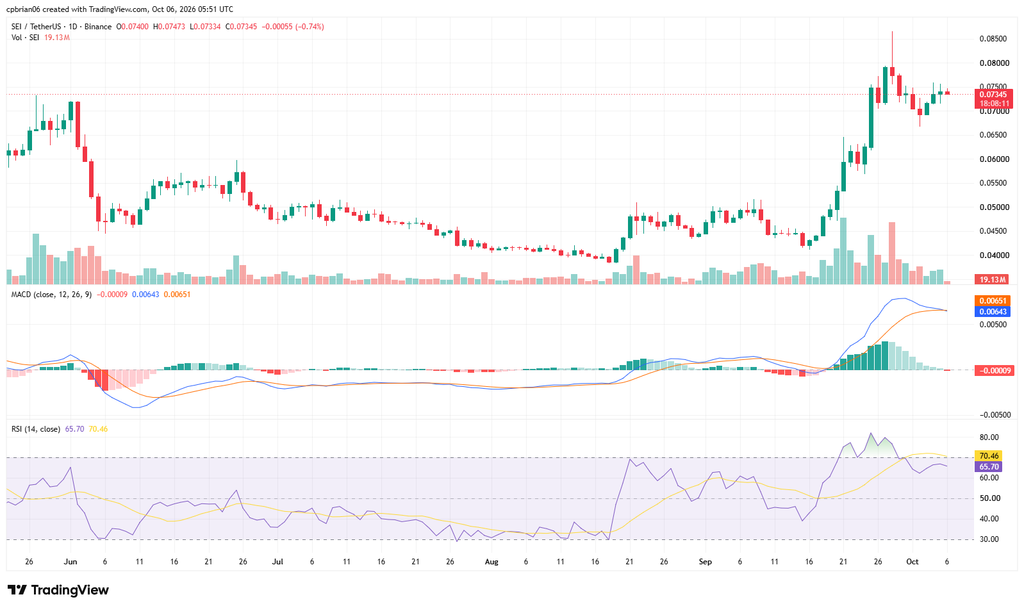Click the 0.05000 price axis label
The width and height of the screenshot is (1024, 609).
tap(993, 208)
